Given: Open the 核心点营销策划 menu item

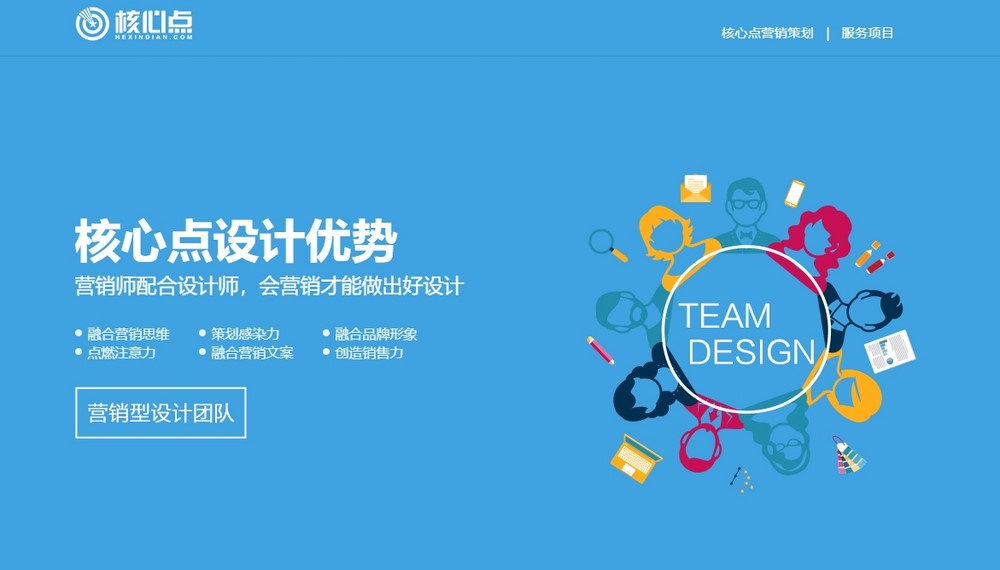Looking at the screenshot, I should (x=767, y=33).
